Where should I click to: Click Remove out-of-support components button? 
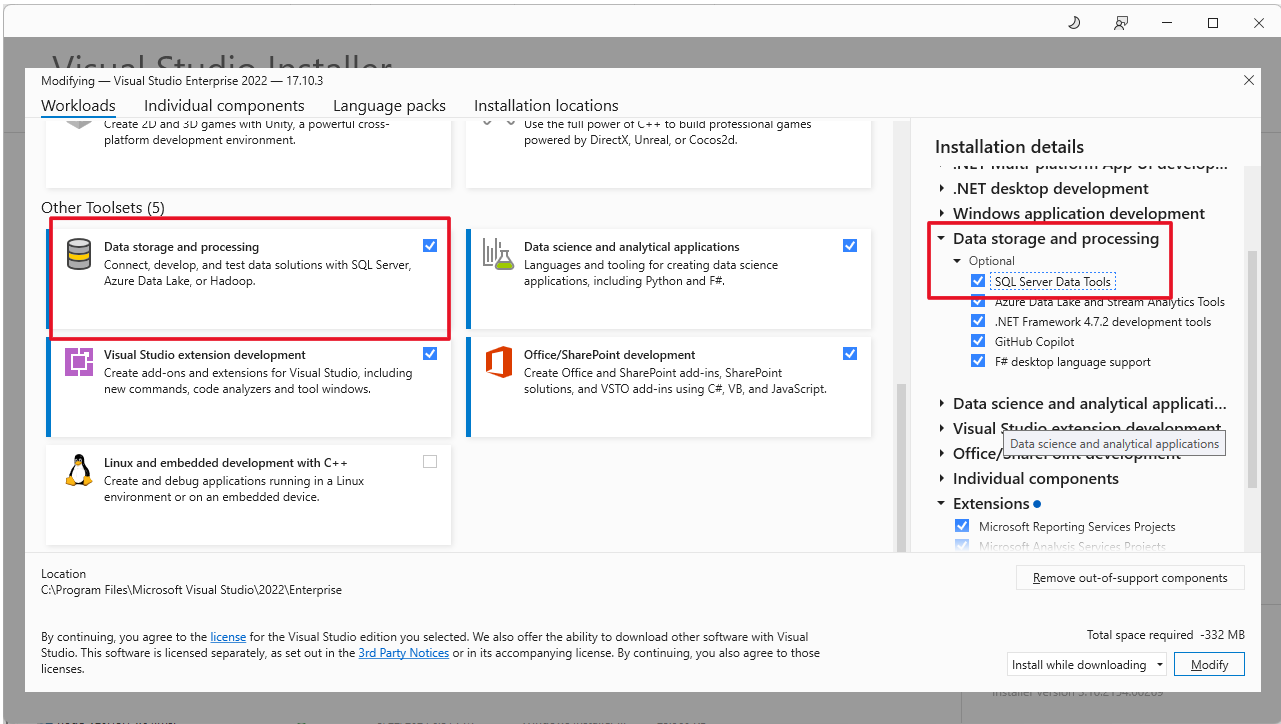(x=1130, y=578)
